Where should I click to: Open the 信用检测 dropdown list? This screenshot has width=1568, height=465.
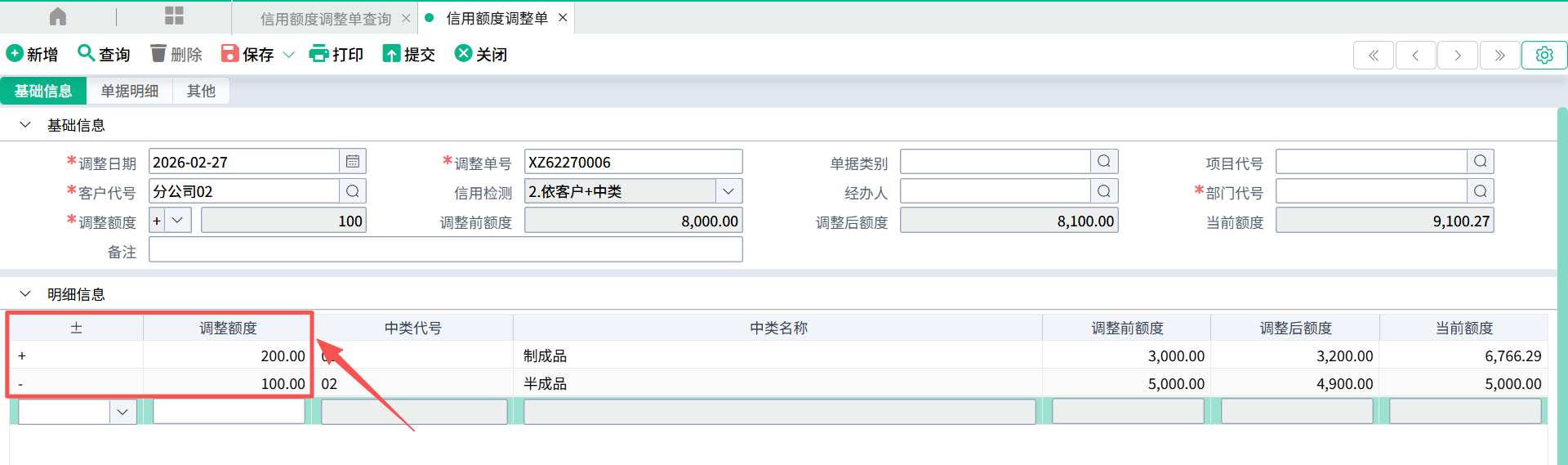click(x=728, y=191)
